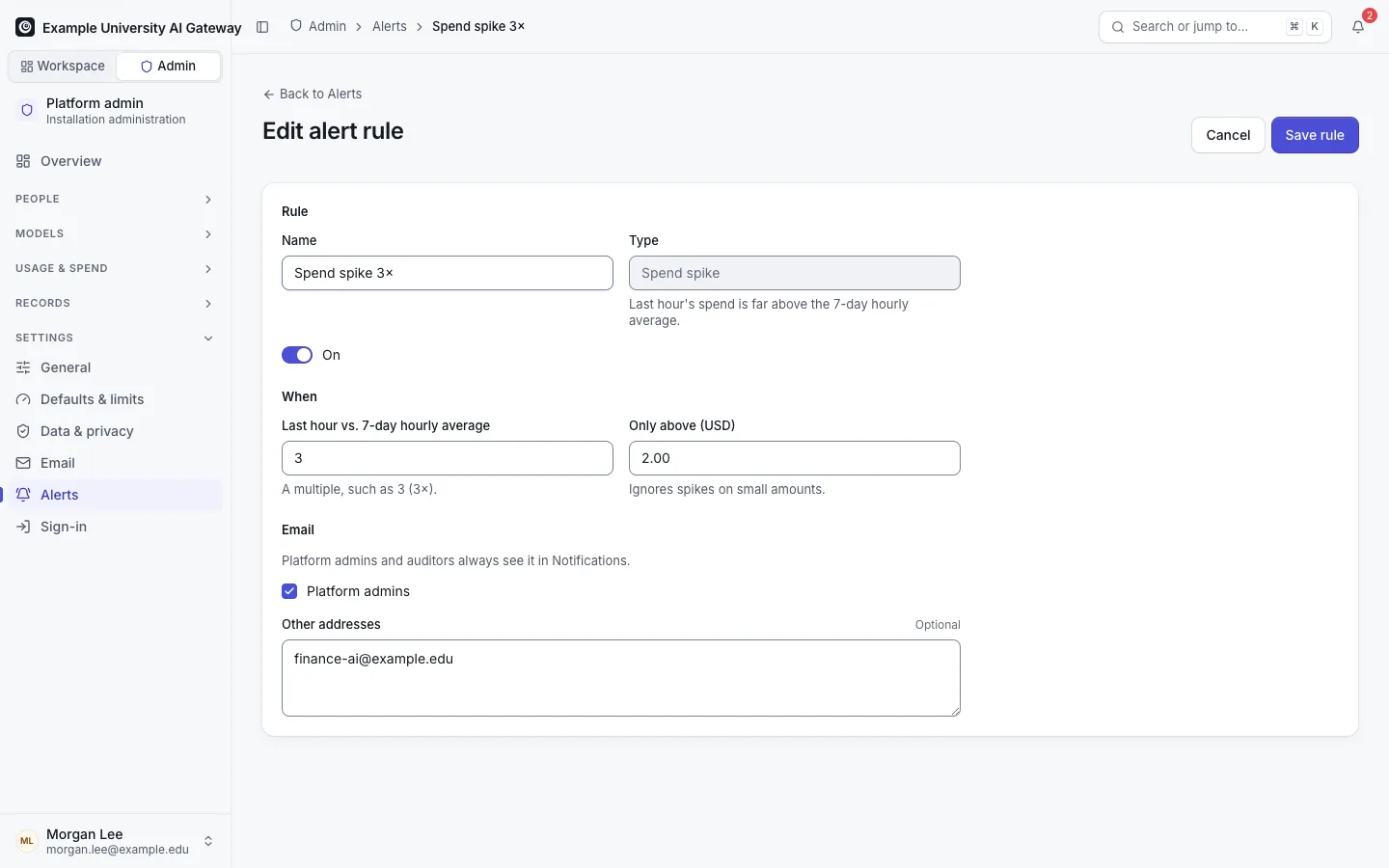Expand the Records section
1389x868 pixels.
point(115,303)
